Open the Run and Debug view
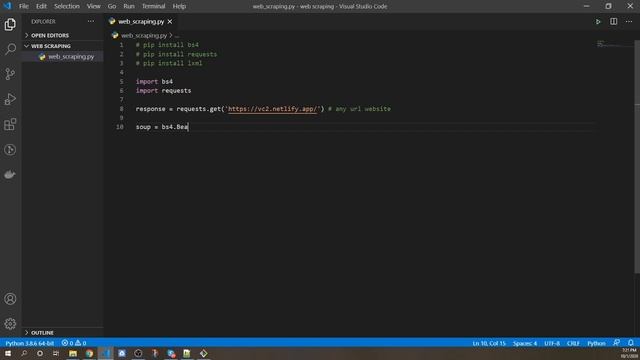Image resolution: width=640 pixels, height=360 pixels. pos(10,99)
